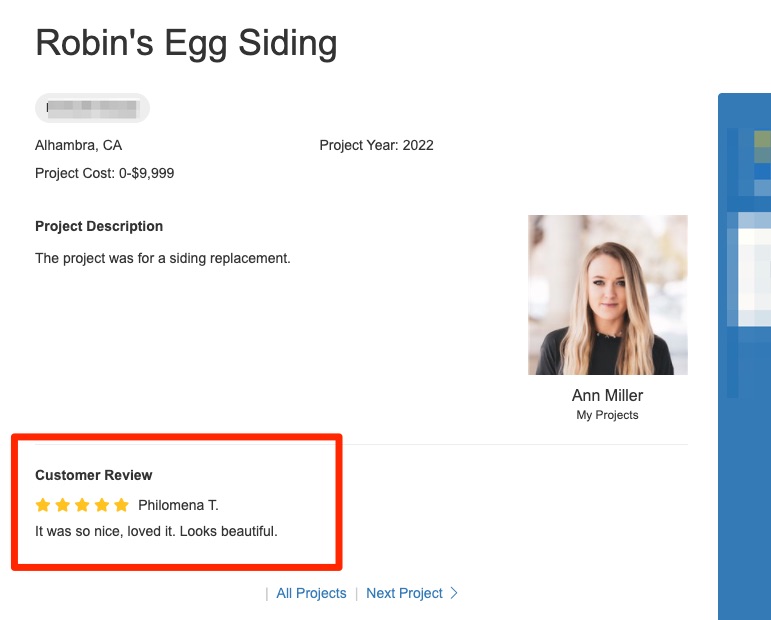Click the fifth review star
This screenshot has width=771, height=620.
[121, 505]
